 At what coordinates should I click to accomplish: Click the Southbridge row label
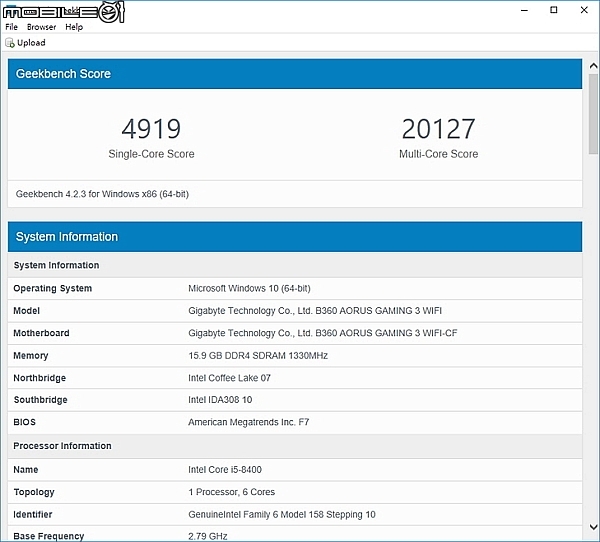coord(41,400)
